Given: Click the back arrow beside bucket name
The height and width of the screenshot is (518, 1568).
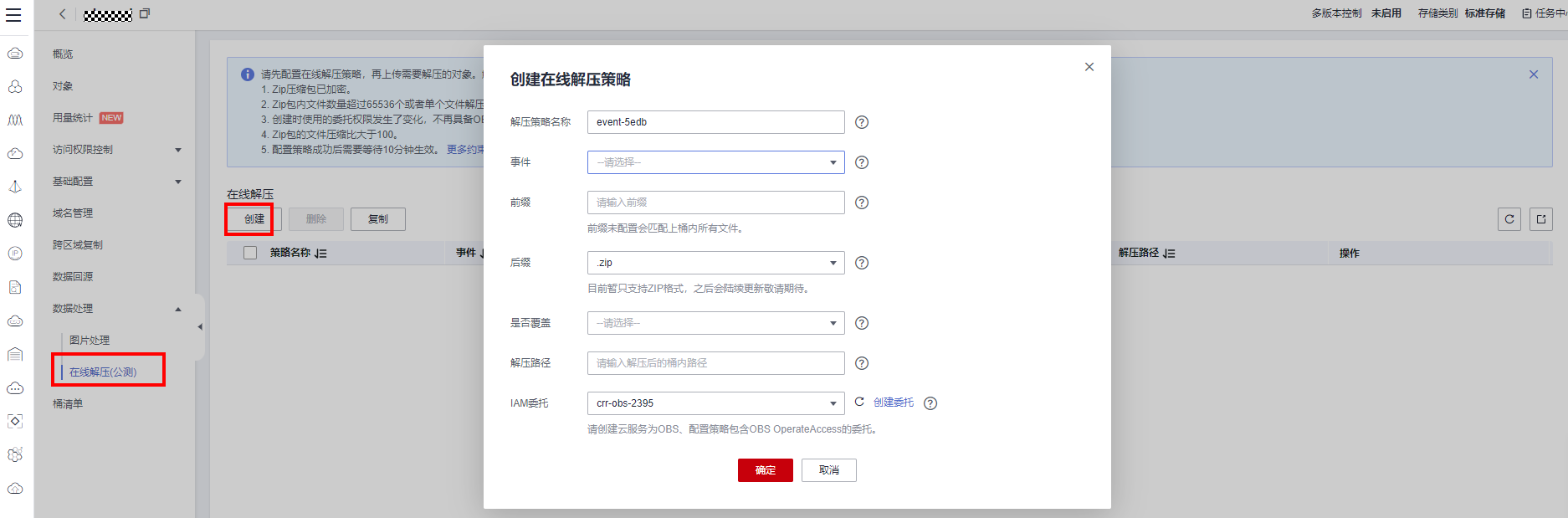Looking at the screenshot, I should point(63,14).
